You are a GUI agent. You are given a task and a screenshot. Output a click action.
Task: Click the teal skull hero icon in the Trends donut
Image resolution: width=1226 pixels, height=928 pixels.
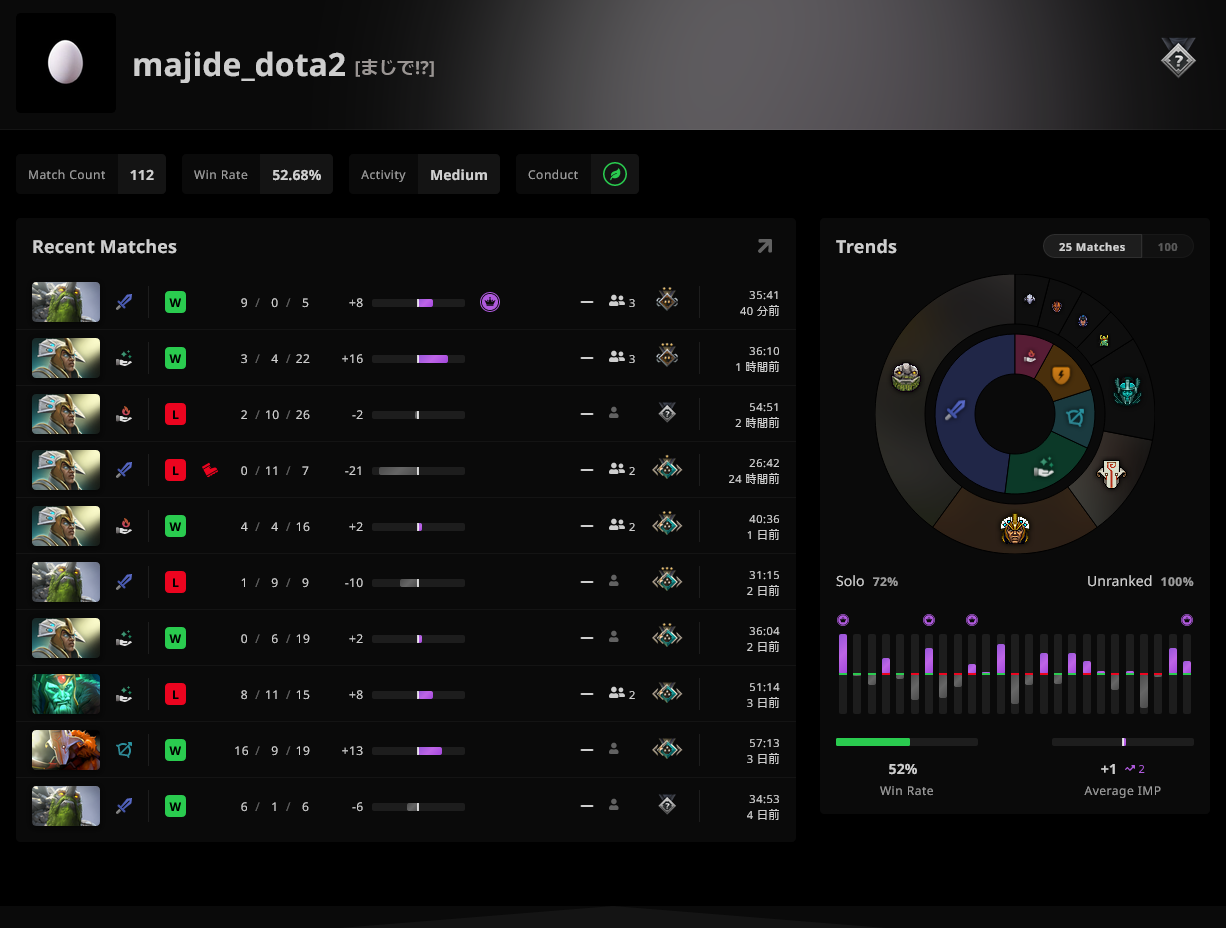coord(1129,390)
